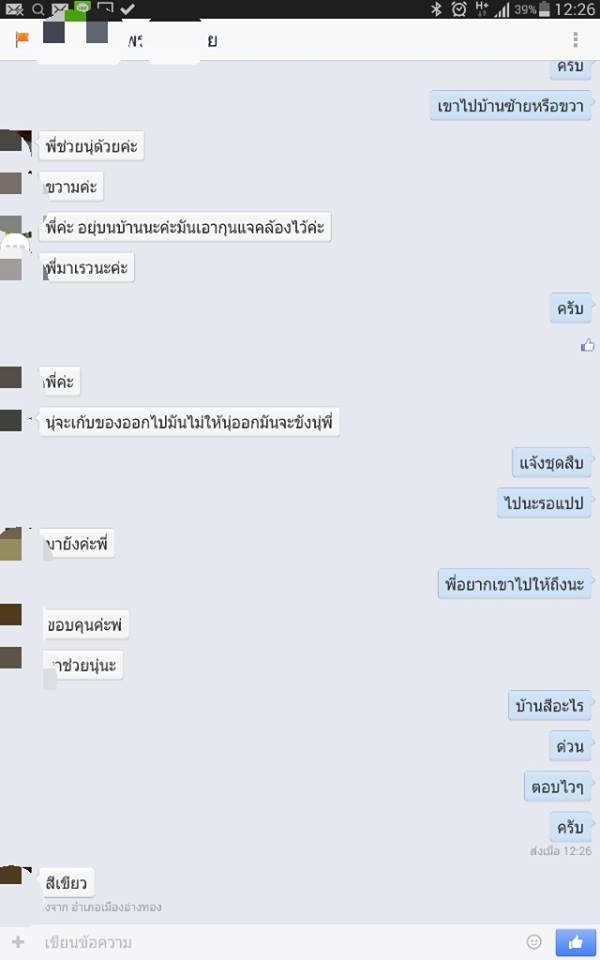Image resolution: width=600 pixels, height=960 pixels.
Task: Focus the เขียนข้อความ message input field
Action: [x=276, y=942]
